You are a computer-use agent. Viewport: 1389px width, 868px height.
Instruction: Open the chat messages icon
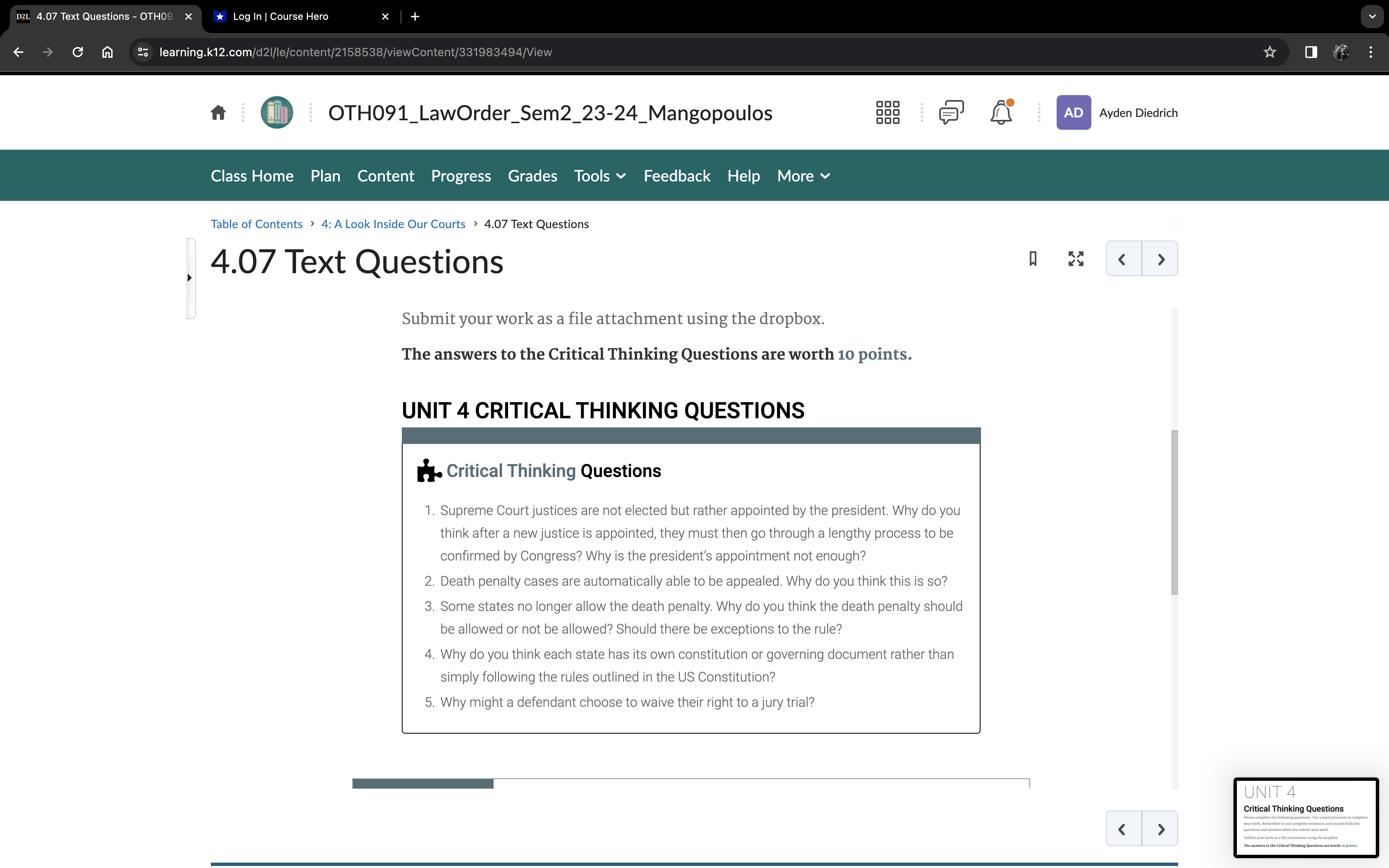pyautogui.click(x=951, y=112)
